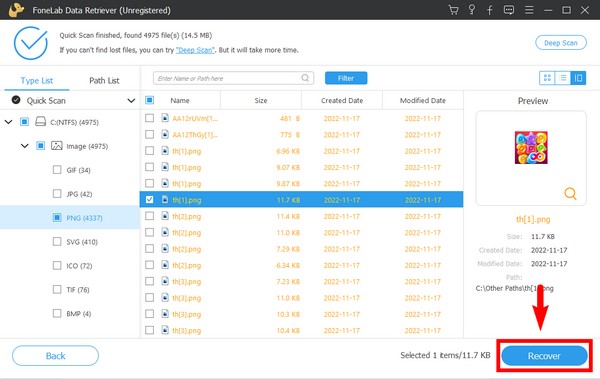
Task: Click the SVG (410) type label
Action: (82, 242)
